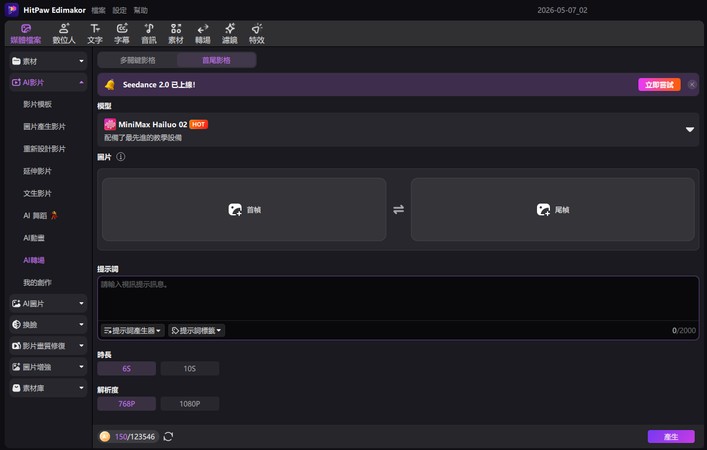Viewport: 707px width, 450px height.
Task: Expand the 圖片增強 image enhance section
Action: coord(48,367)
